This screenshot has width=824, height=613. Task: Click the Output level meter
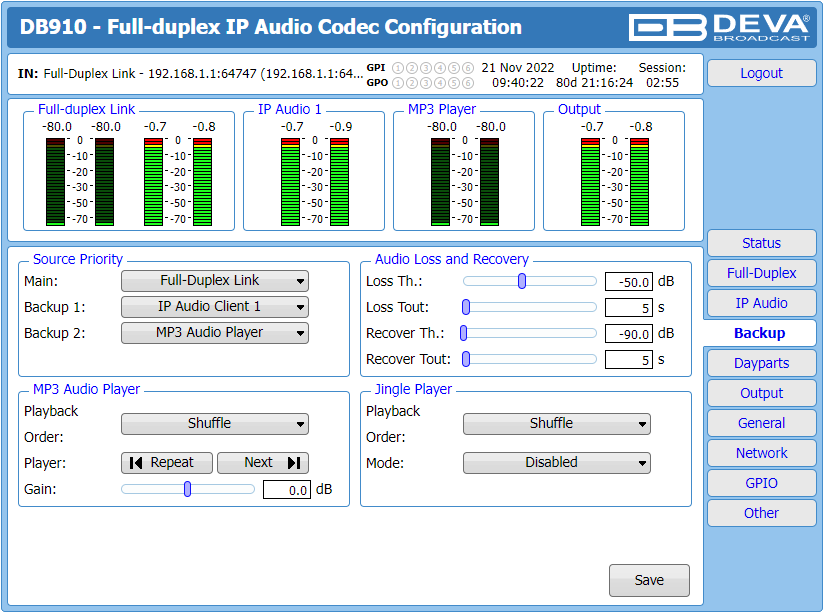(614, 182)
